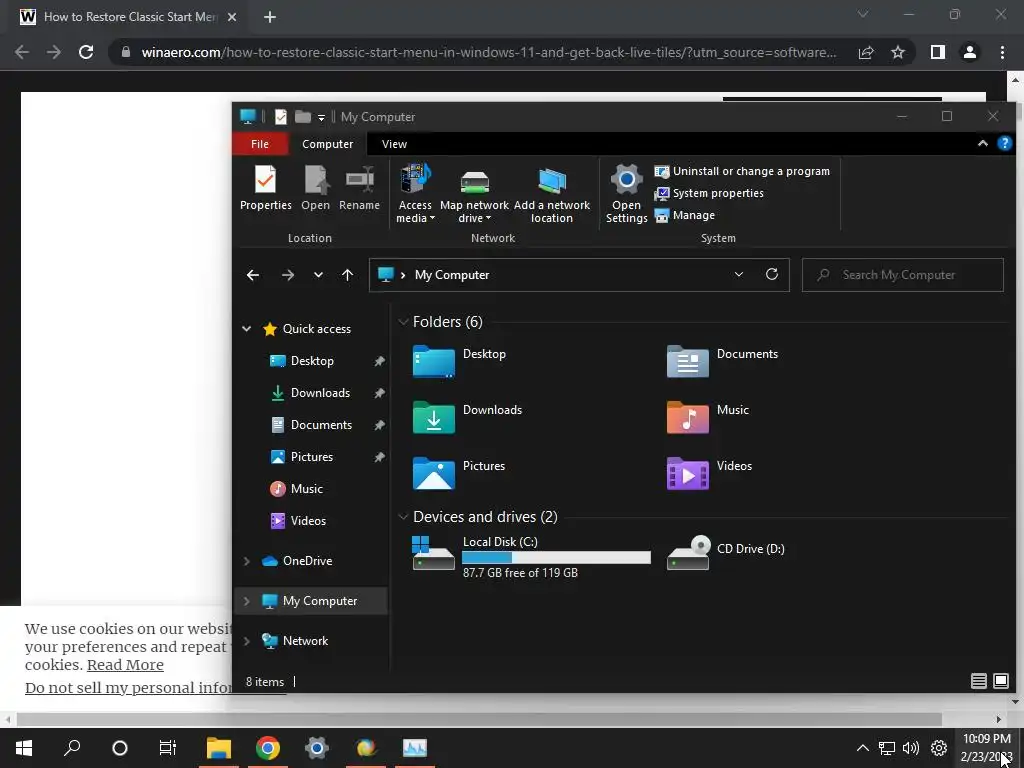The image size is (1024, 768).
Task: Open the recent locations dropdown arrow
Action: click(318, 275)
